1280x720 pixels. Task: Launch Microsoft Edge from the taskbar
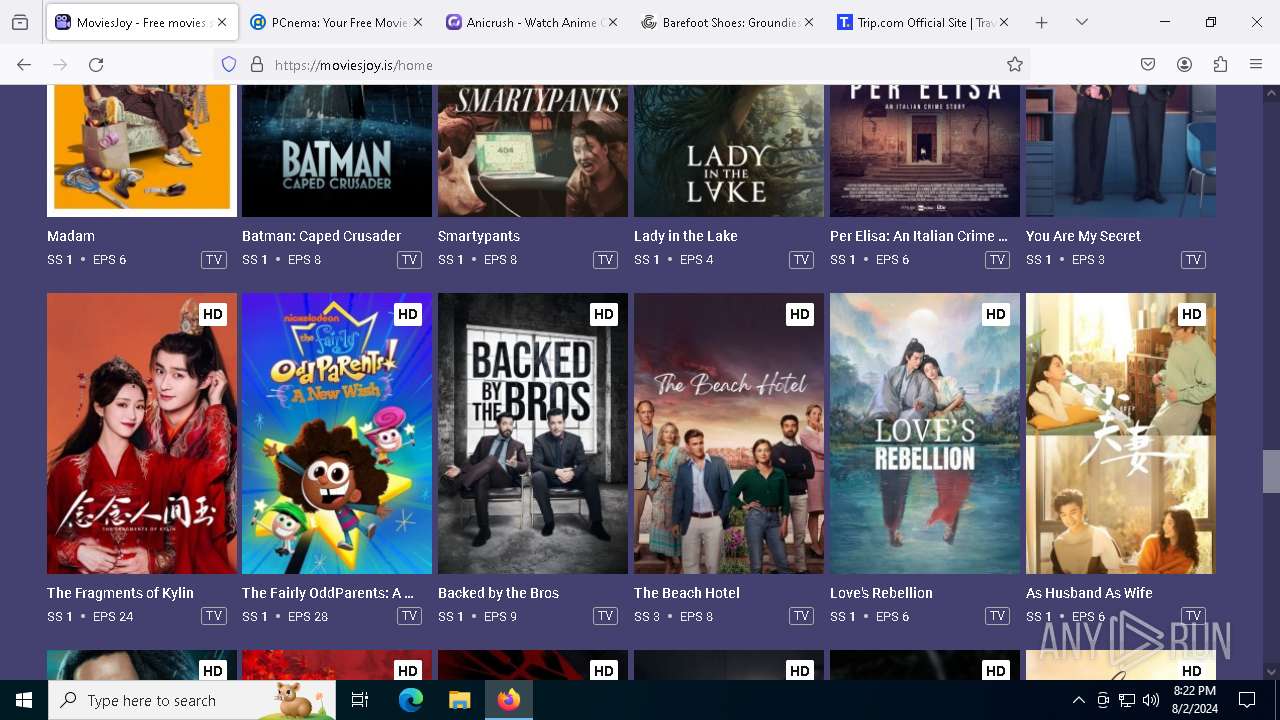411,700
